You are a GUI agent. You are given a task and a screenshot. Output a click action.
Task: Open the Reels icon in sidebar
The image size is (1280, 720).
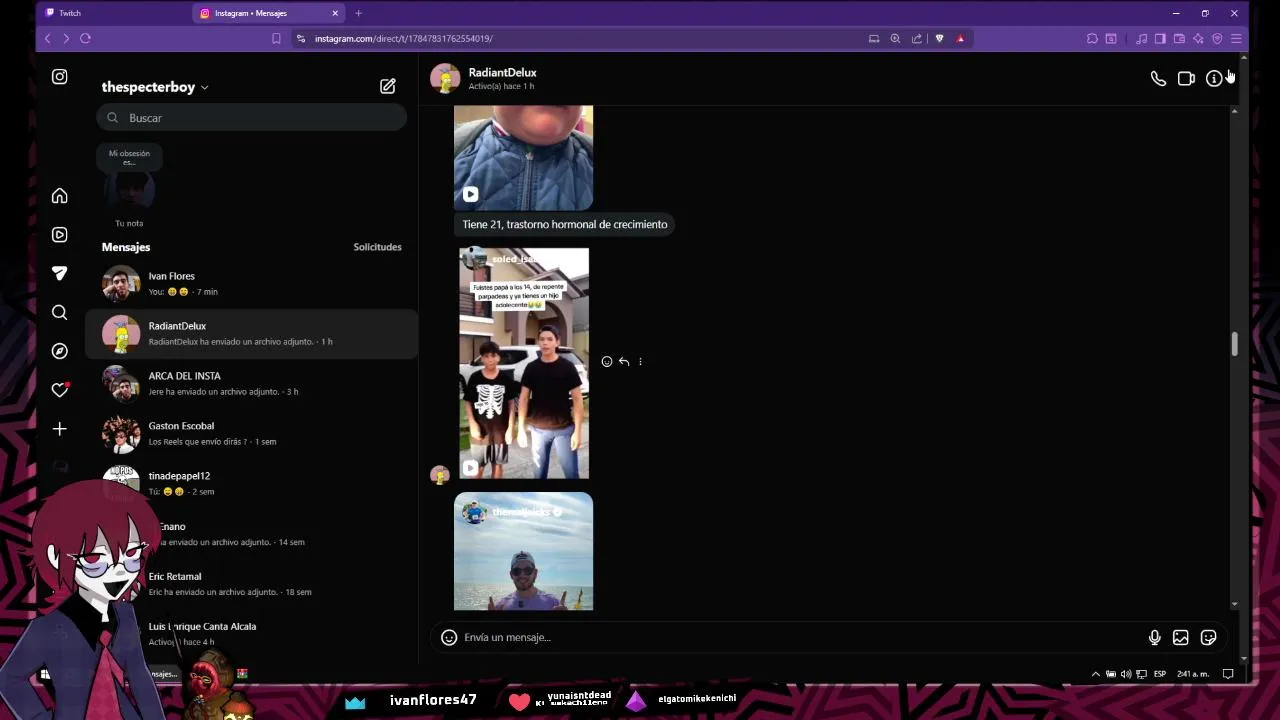[x=60, y=235]
